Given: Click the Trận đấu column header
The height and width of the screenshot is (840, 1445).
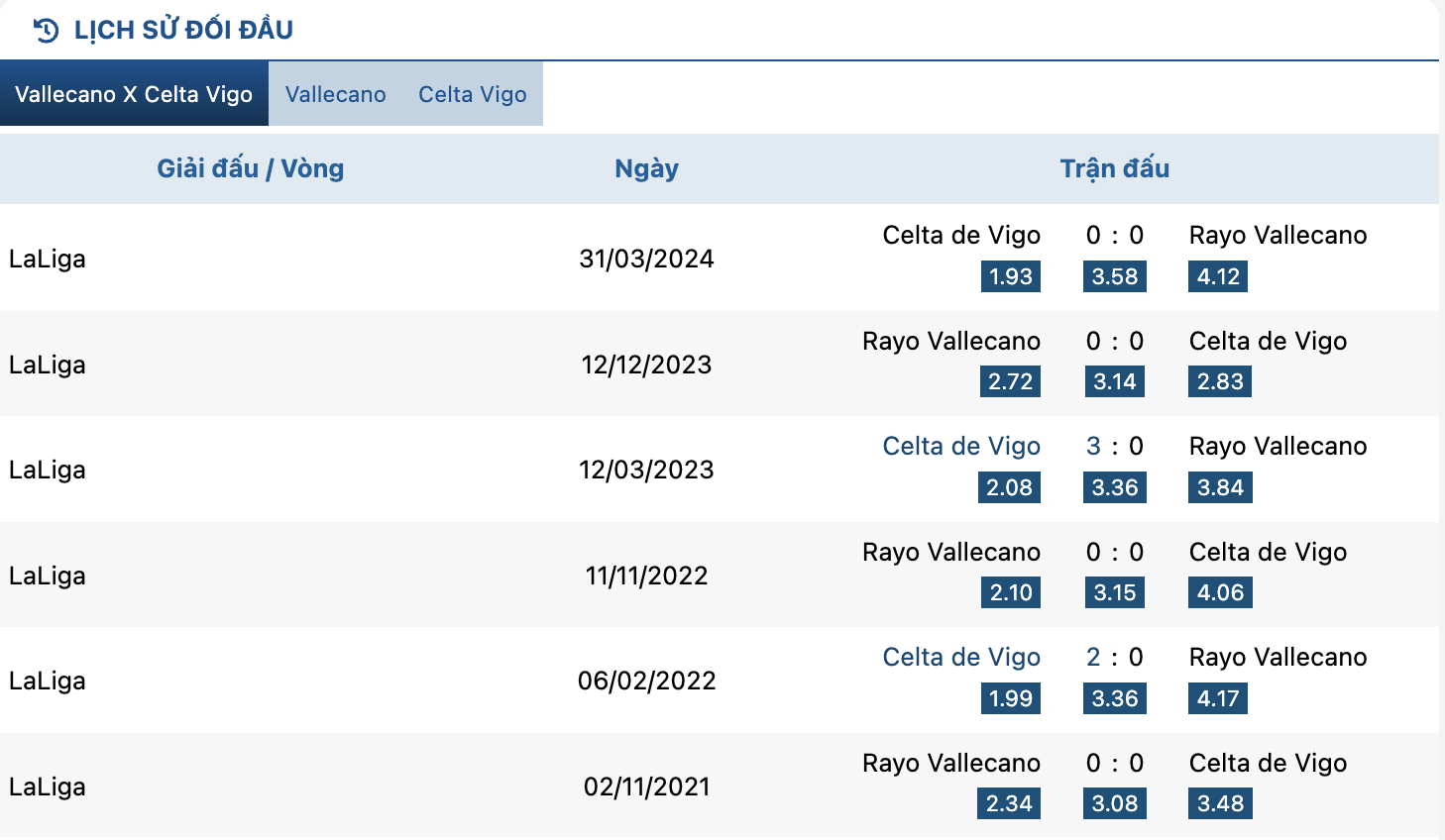Looking at the screenshot, I should (1115, 168).
